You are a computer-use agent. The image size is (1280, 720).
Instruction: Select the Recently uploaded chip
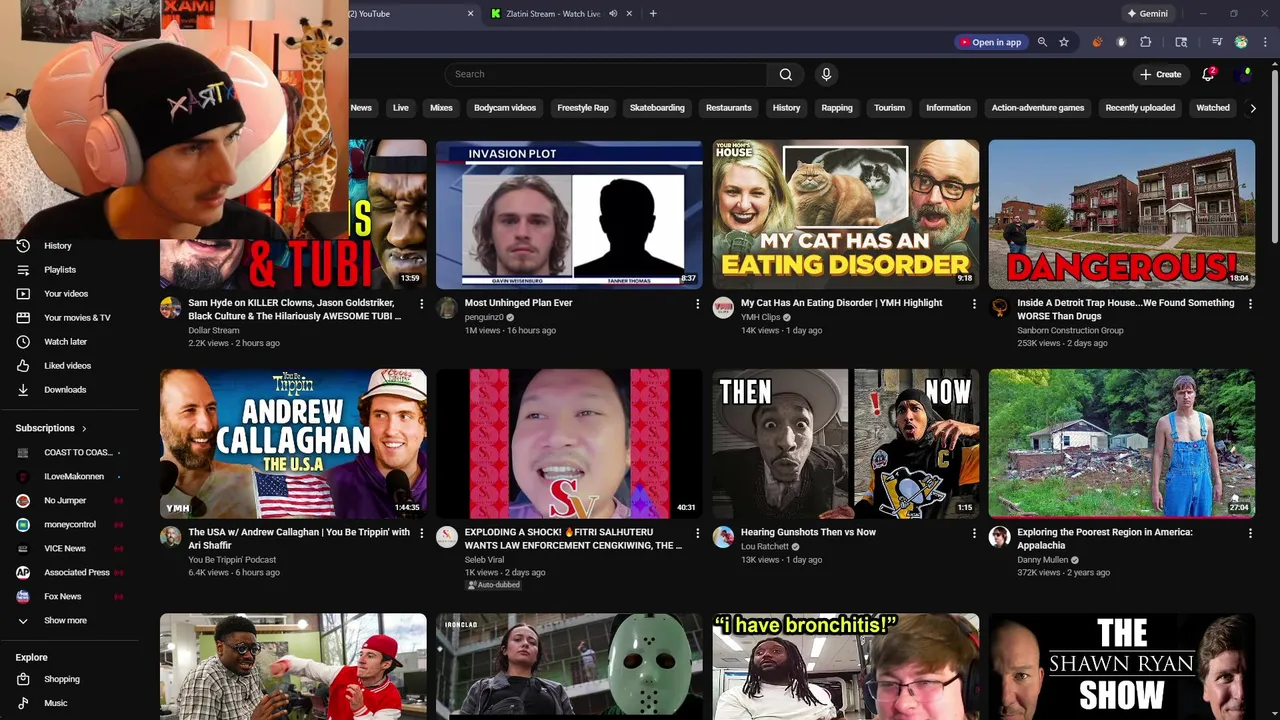pyautogui.click(x=1140, y=108)
